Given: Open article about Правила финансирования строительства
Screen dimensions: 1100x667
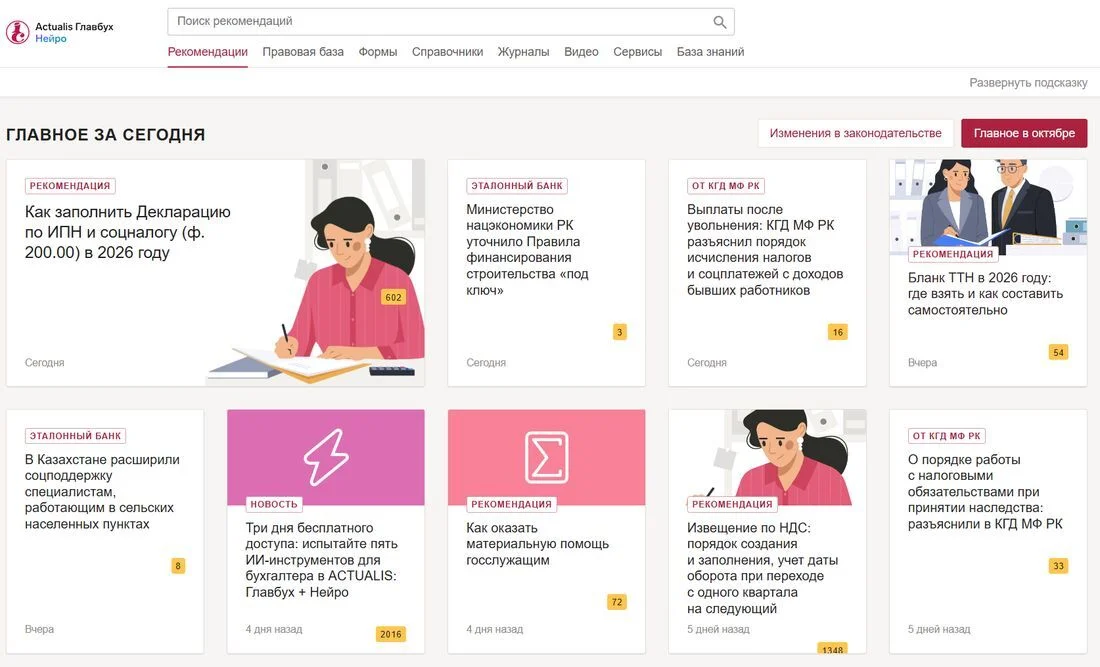Looking at the screenshot, I should tap(528, 250).
